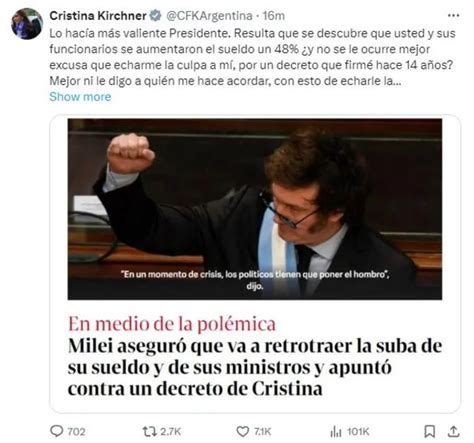
Task: Click the 7.1K likes count
Action: (x=263, y=432)
